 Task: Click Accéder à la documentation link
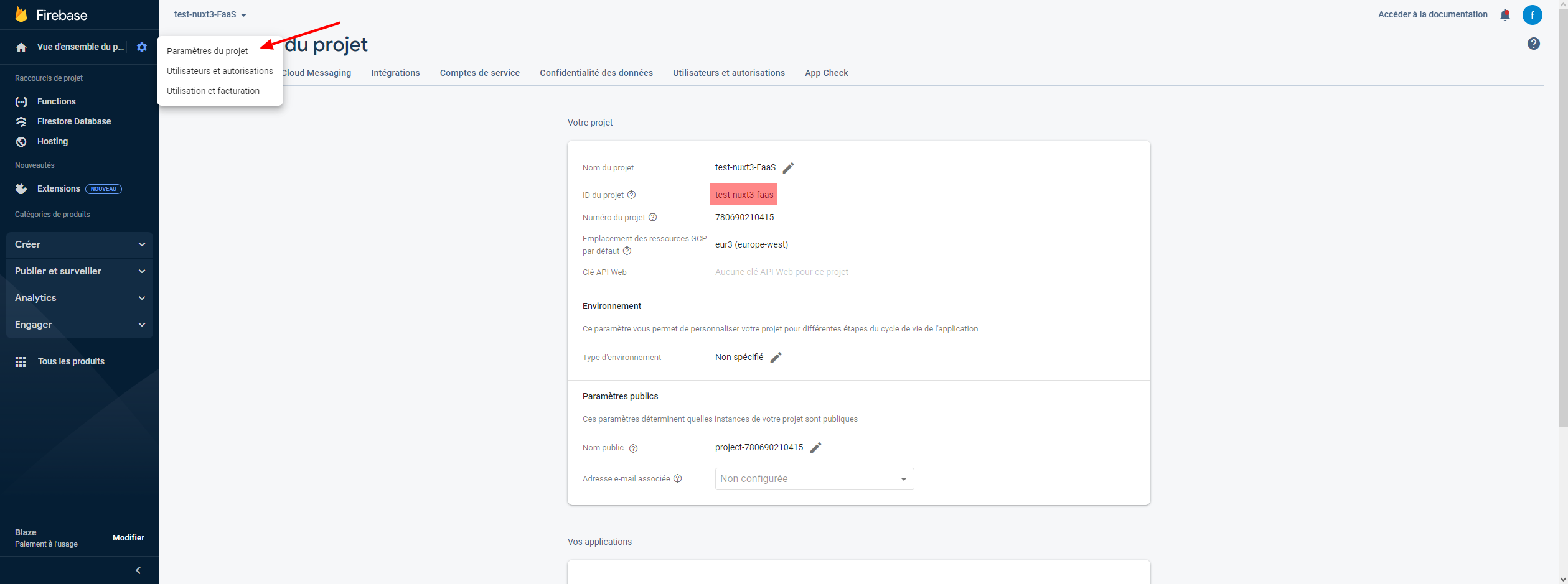click(1433, 14)
